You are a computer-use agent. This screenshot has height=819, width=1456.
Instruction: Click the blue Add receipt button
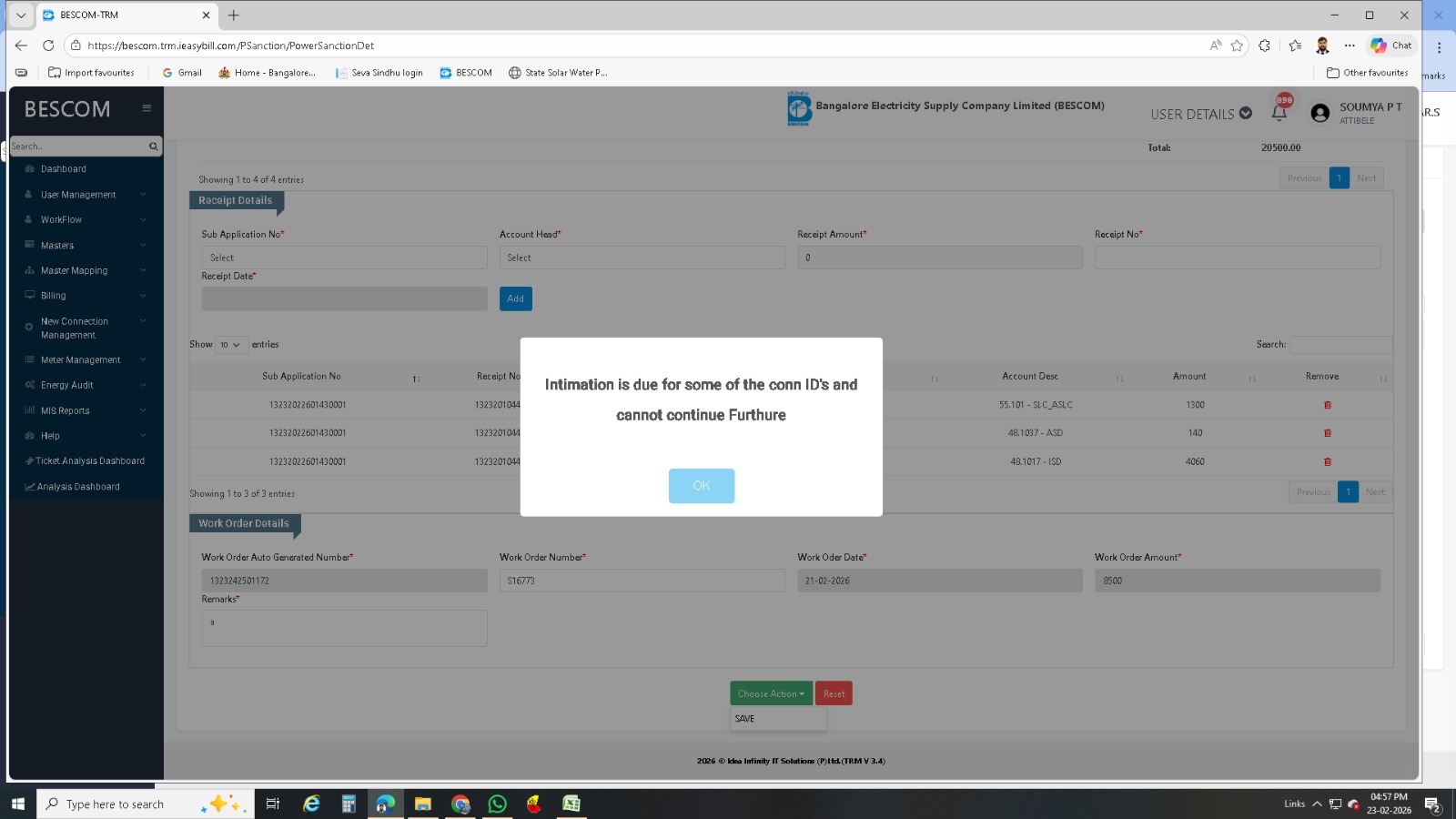pos(515,298)
